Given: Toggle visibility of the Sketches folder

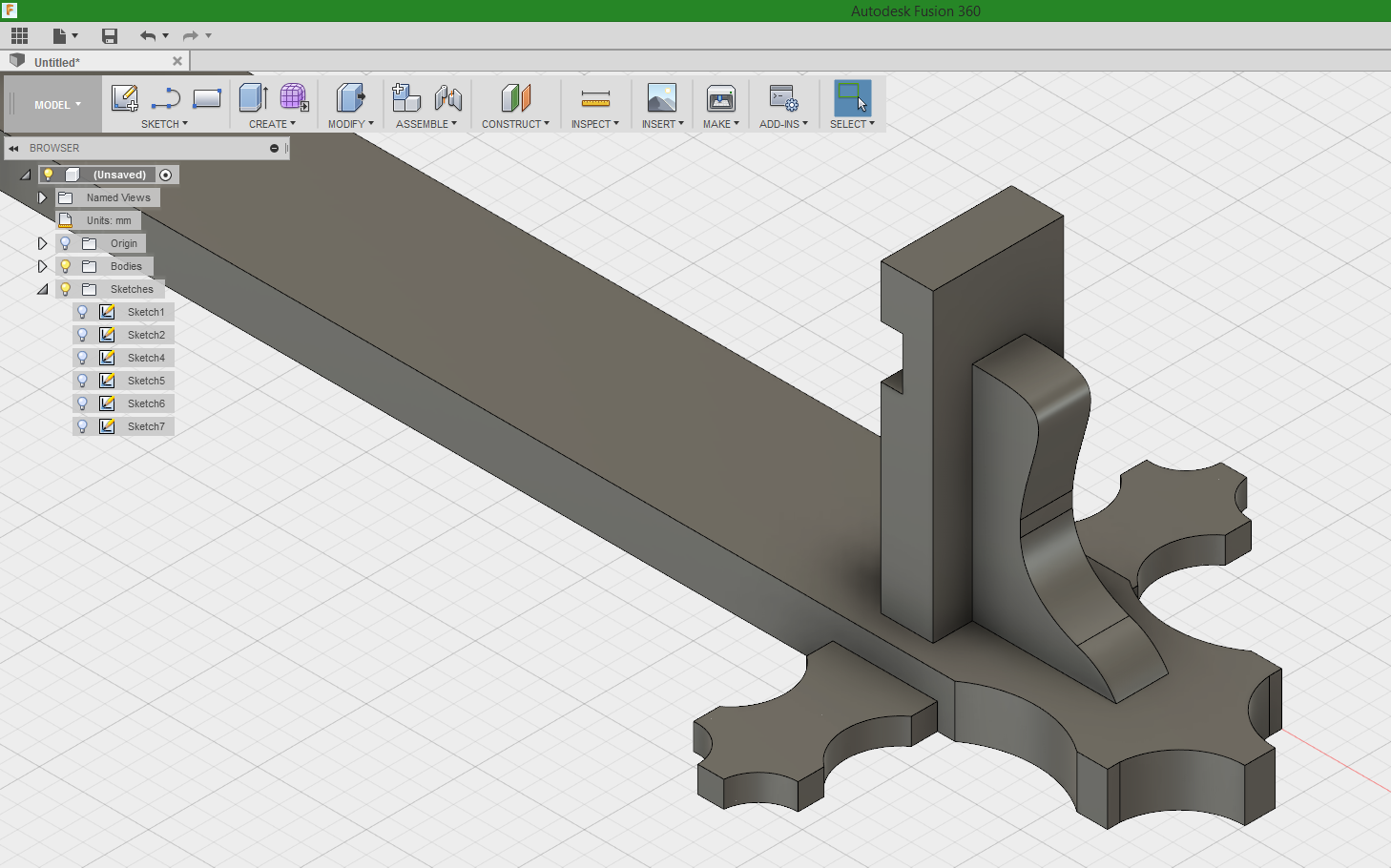Looking at the screenshot, I should tap(66, 289).
